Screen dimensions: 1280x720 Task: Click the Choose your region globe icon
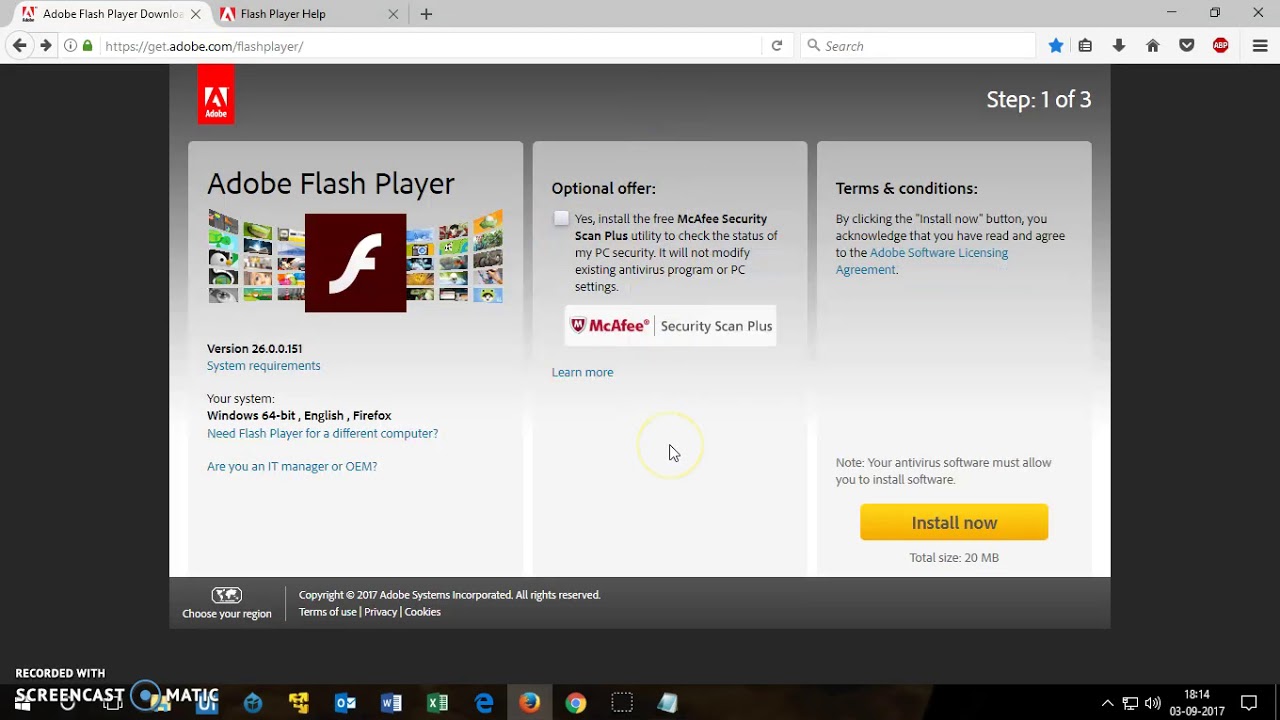(x=227, y=595)
